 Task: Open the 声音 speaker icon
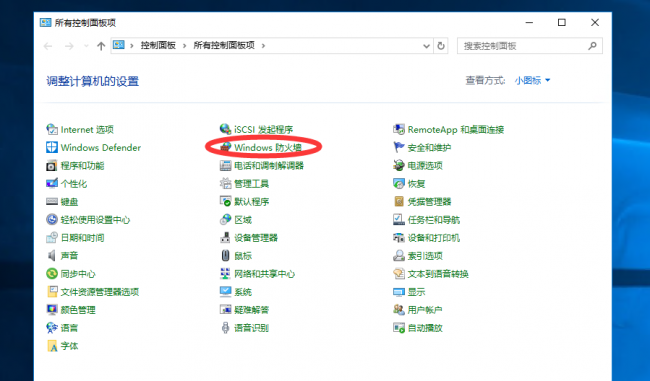pyautogui.click(x=52, y=255)
